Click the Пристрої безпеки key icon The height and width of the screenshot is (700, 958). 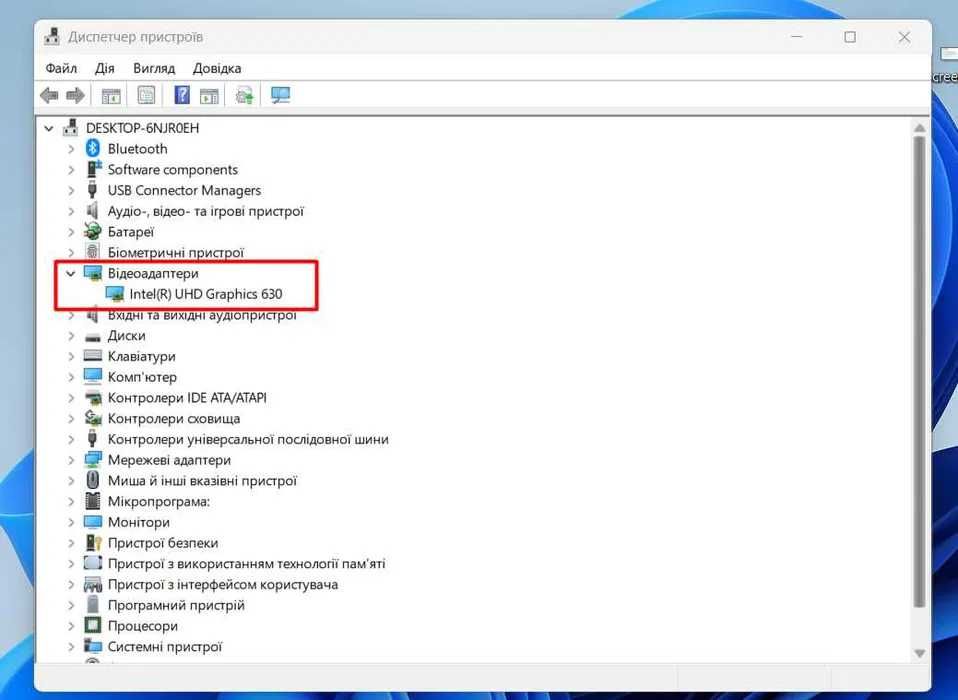pos(93,542)
